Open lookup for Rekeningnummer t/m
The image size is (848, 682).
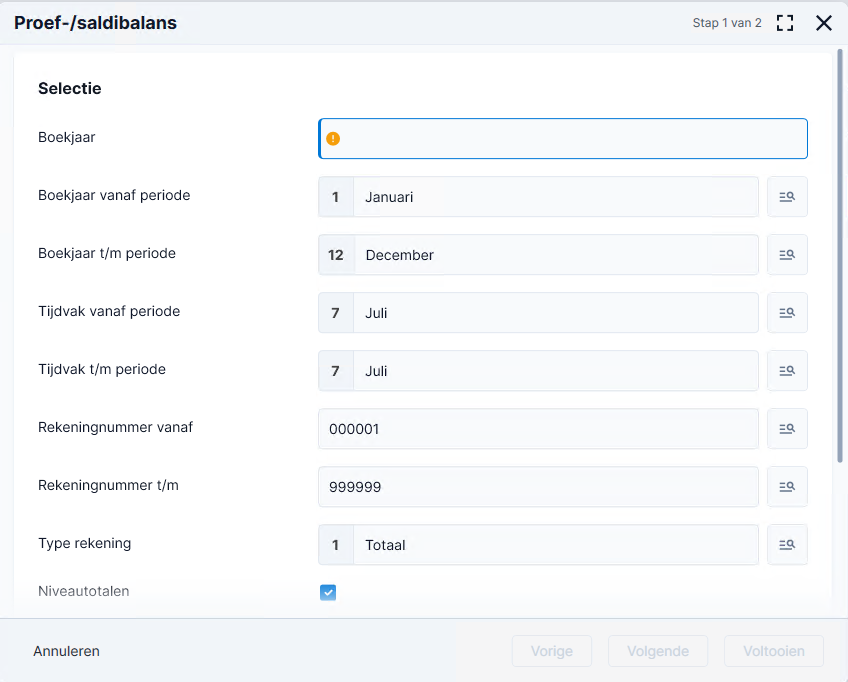pyautogui.click(x=787, y=487)
